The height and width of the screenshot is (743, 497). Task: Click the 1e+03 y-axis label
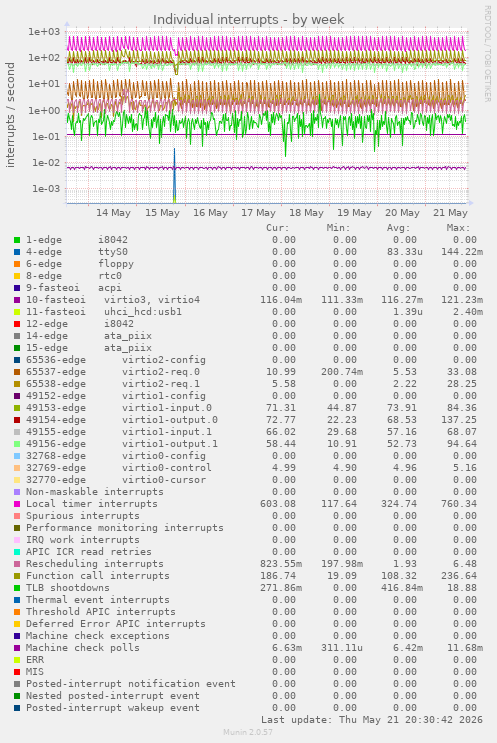[44, 32]
